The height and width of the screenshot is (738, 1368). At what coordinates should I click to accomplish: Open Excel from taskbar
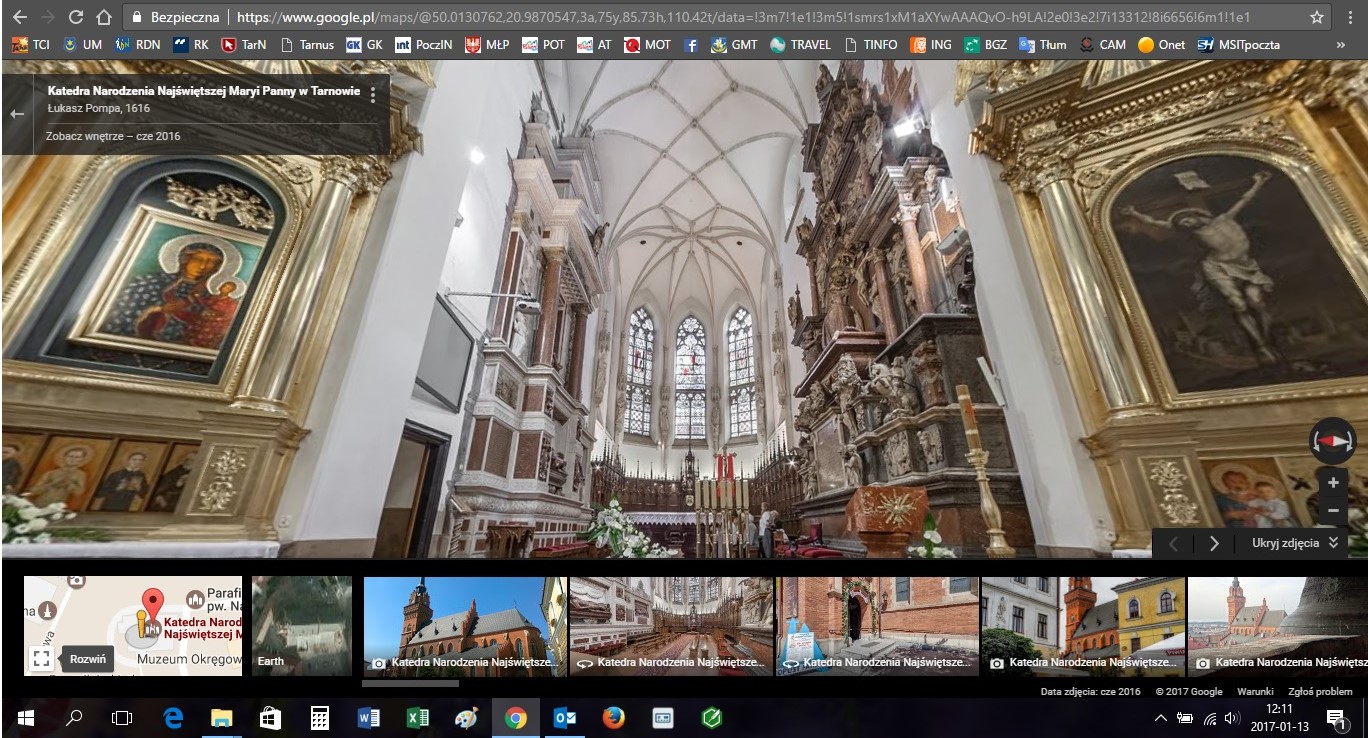[x=418, y=717]
